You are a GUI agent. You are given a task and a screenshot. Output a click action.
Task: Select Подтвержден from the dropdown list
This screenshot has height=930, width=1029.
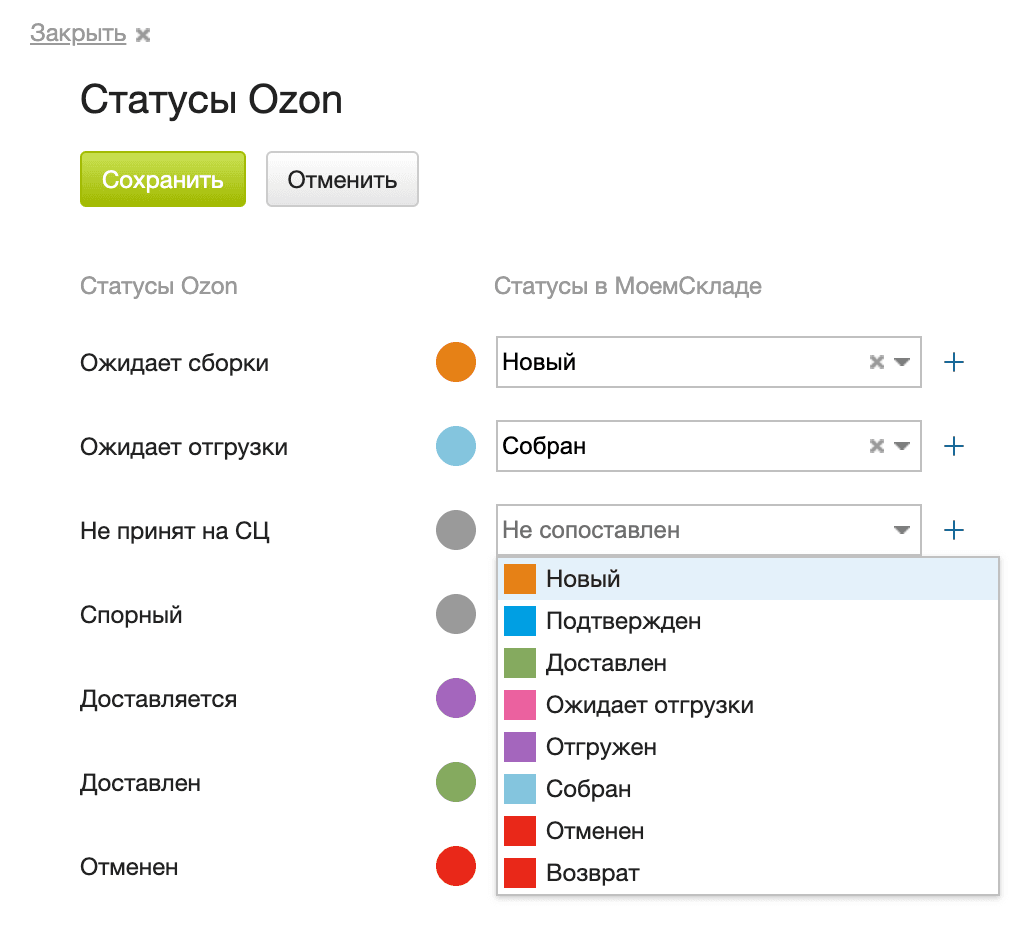pyautogui.click(x=623, y=621)
